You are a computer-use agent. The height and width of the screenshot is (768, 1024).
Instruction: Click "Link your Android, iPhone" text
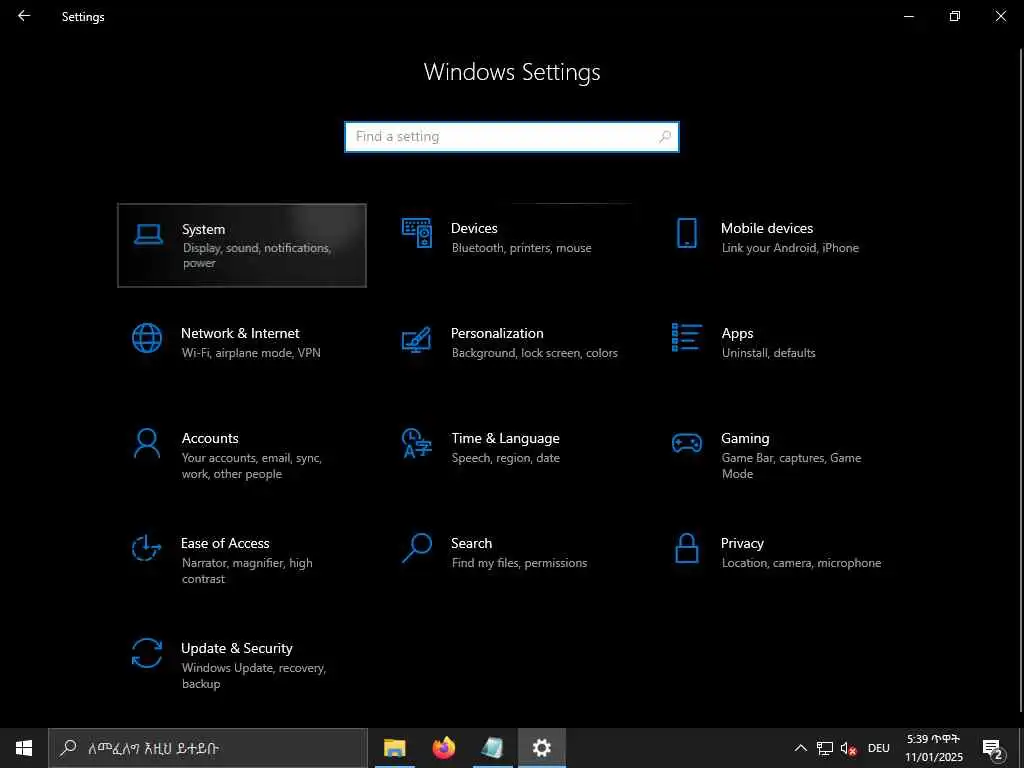pyautogui.click(x=790, y=248)
